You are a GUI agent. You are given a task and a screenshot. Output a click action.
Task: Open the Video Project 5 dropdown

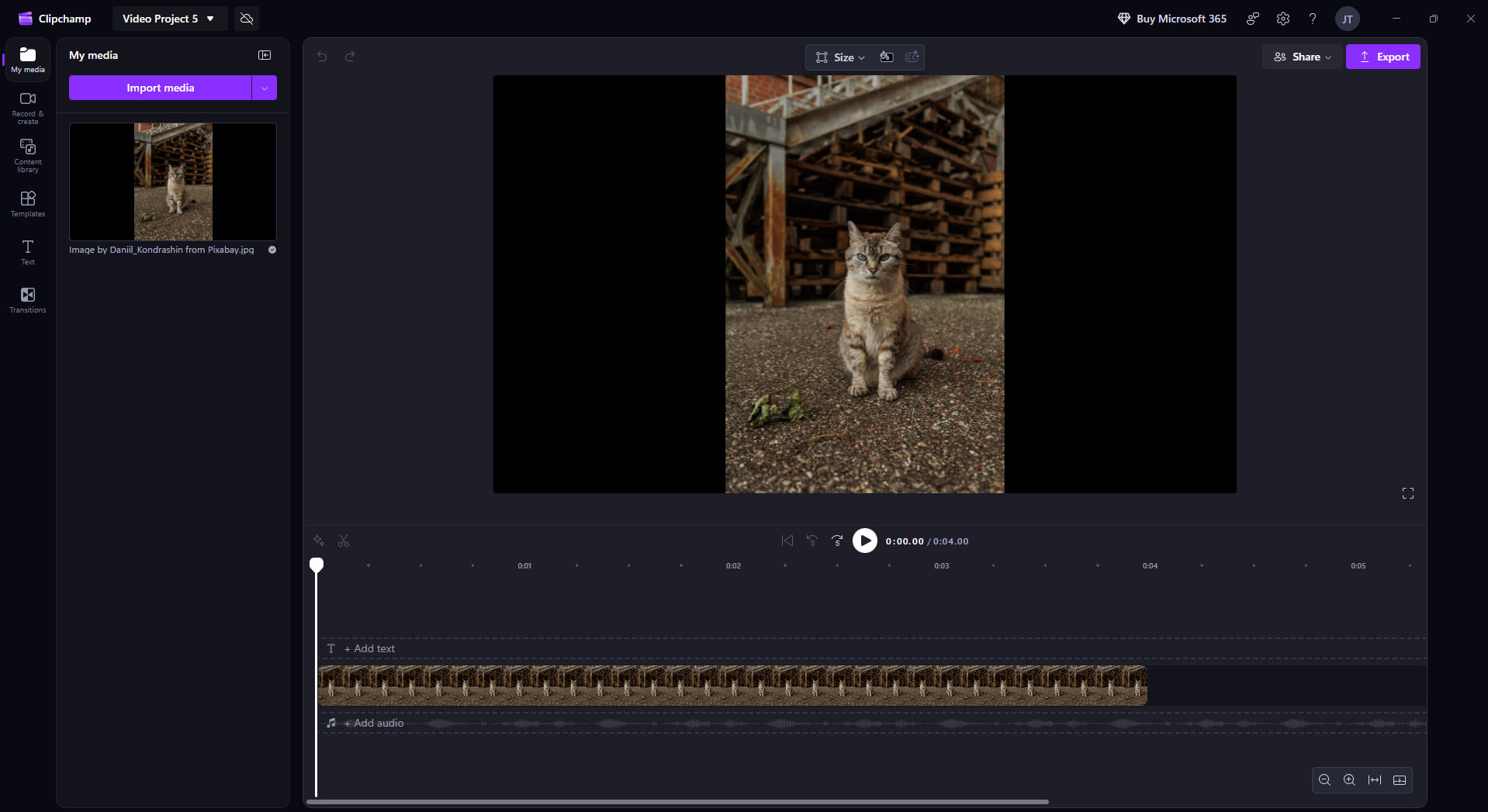tap(169, 19)
